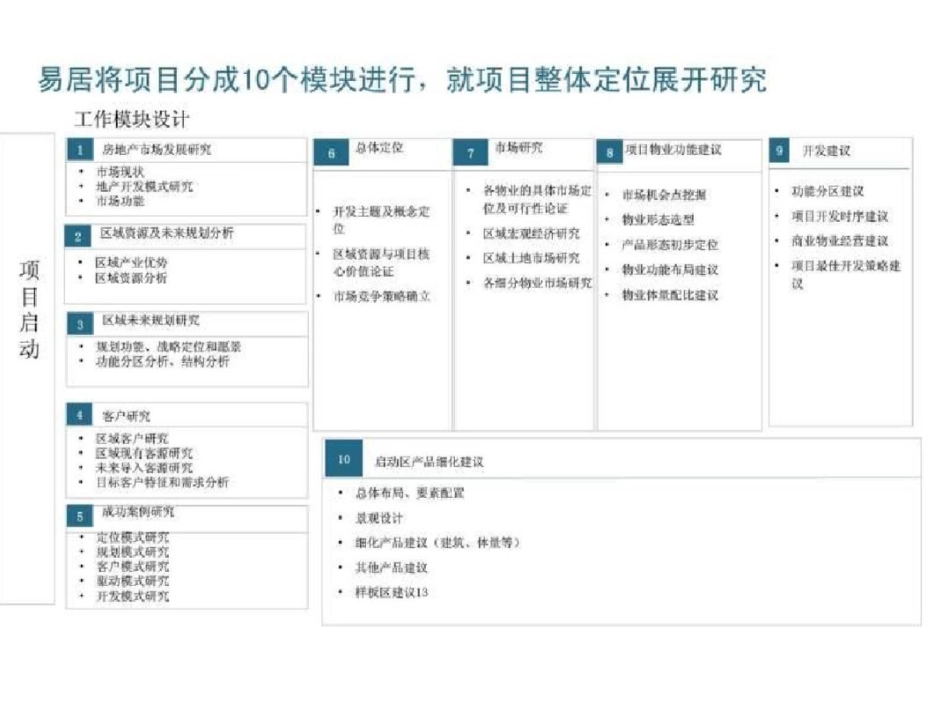The width and height of the screenshot is (950, 713).
Task: Click the number 6 badge beside 总体定位
Action: 331,153
